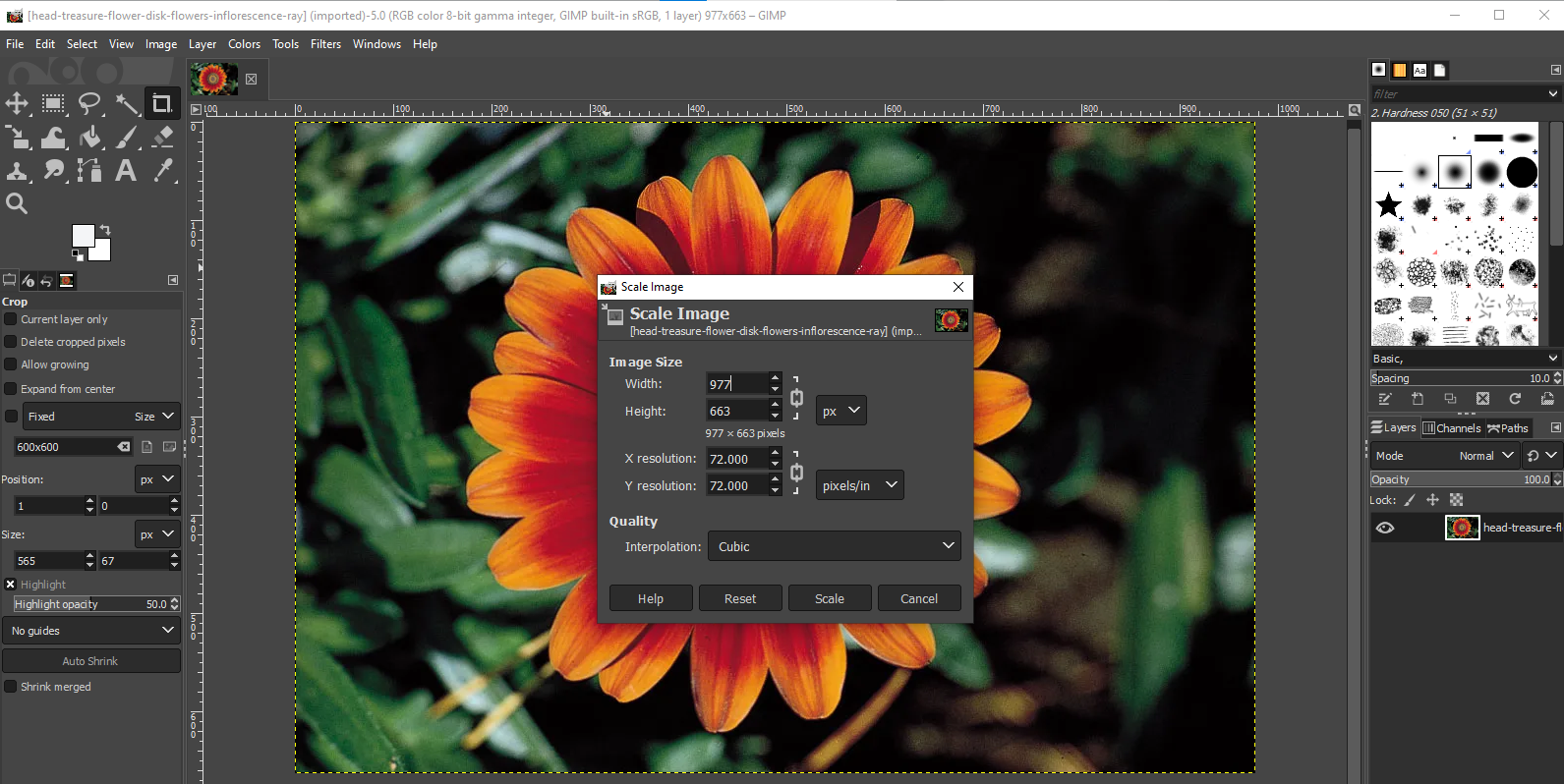This screenshot has width=1564, height=784.
Task: Select the Smudge tool
Action: (x=53, y=171)
